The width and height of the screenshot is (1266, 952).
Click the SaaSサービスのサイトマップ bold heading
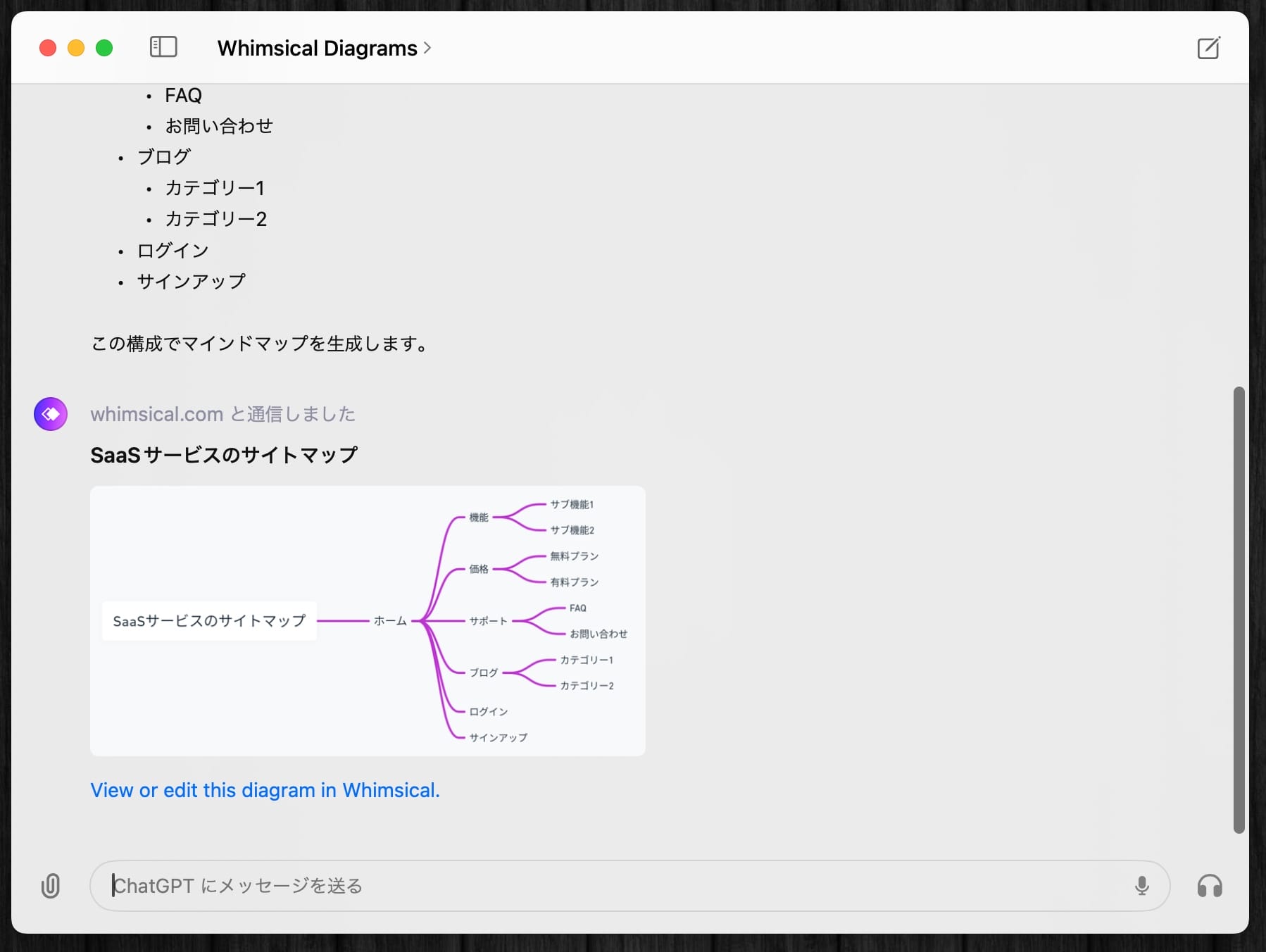click(224, 455)
